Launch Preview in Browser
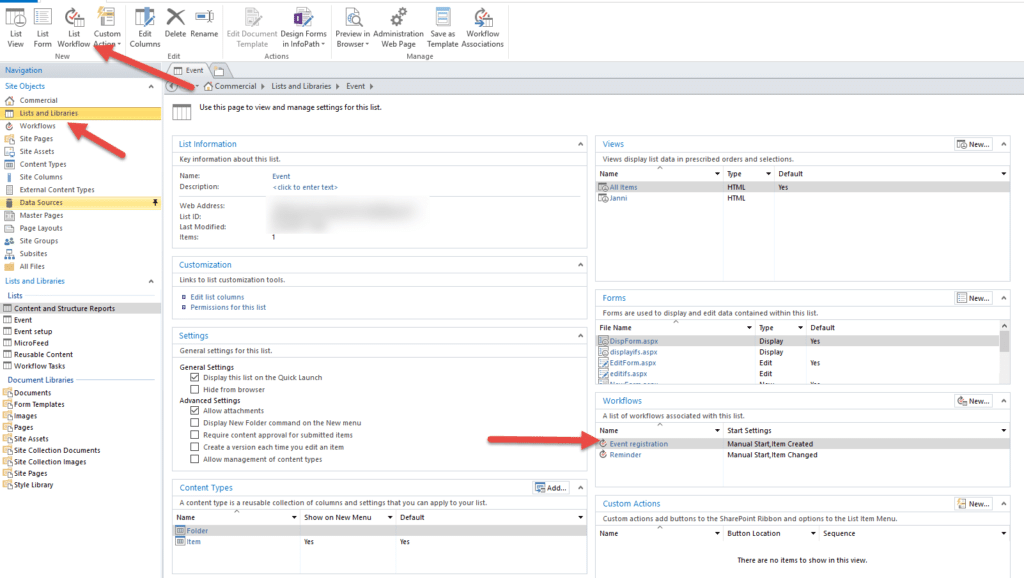 coord(353,27)
